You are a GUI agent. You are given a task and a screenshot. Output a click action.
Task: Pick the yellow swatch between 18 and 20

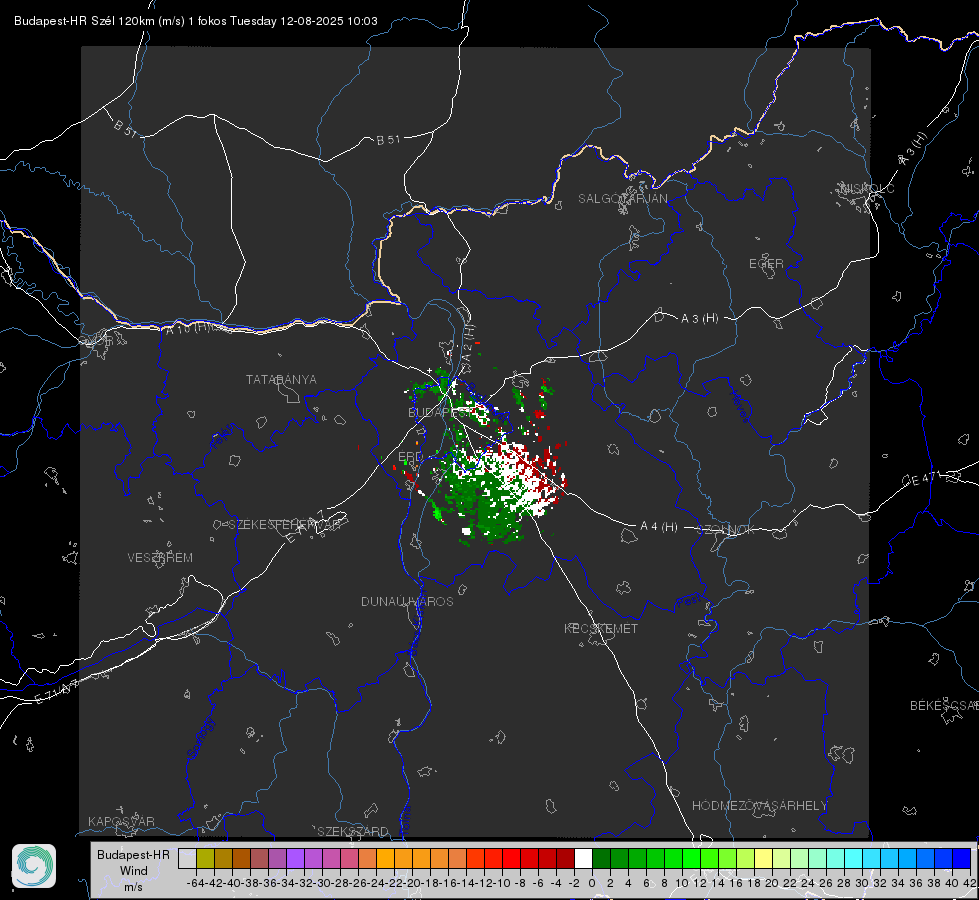(763, 858)
